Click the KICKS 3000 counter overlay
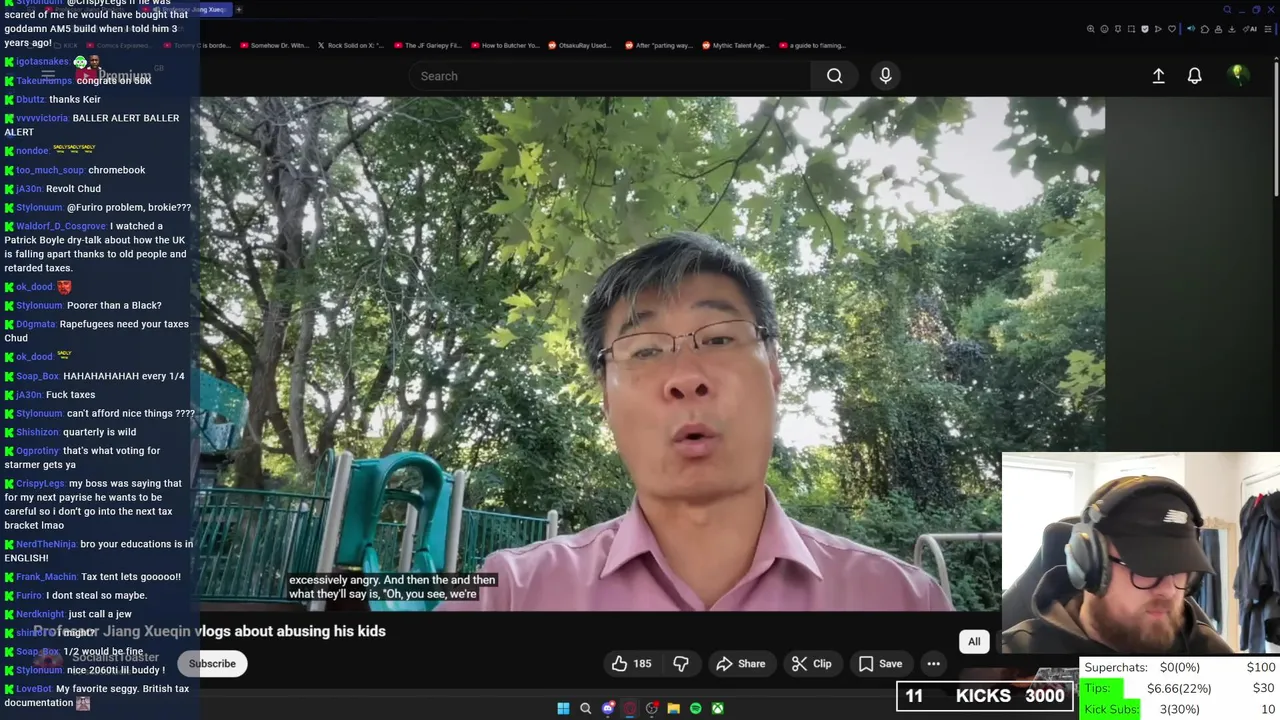Screen dimensions: 1280x720 986,696
